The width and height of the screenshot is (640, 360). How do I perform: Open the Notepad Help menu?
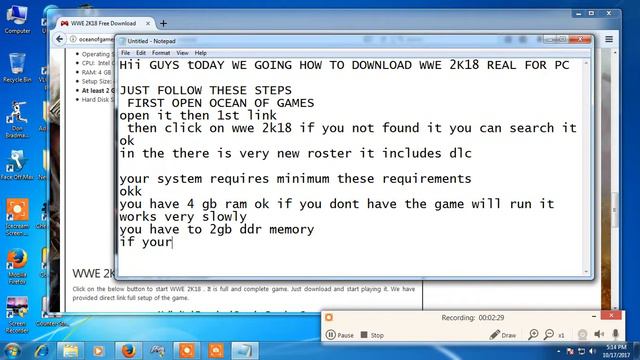[200, 53]
